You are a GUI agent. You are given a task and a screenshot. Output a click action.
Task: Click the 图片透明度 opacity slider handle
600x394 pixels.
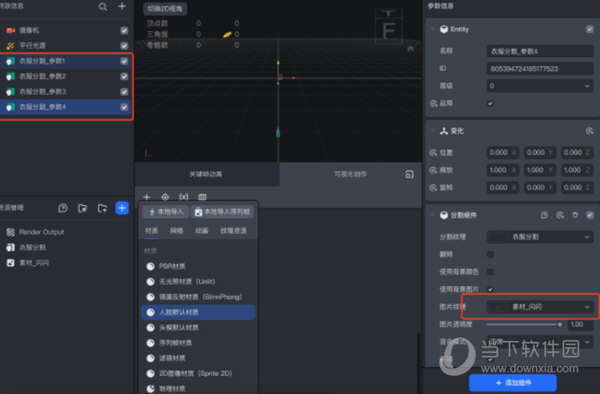click(x=559, y=324)
